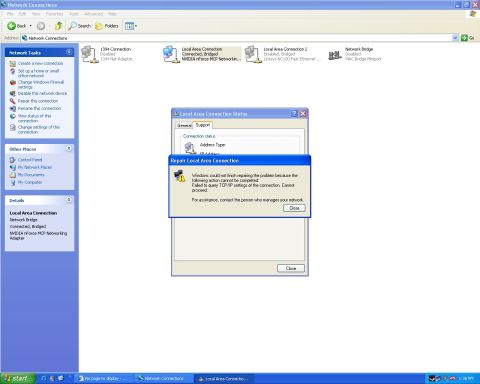Screen dimensions: 480x384
Task: Go Up one folder level
Action: (59, 26)
